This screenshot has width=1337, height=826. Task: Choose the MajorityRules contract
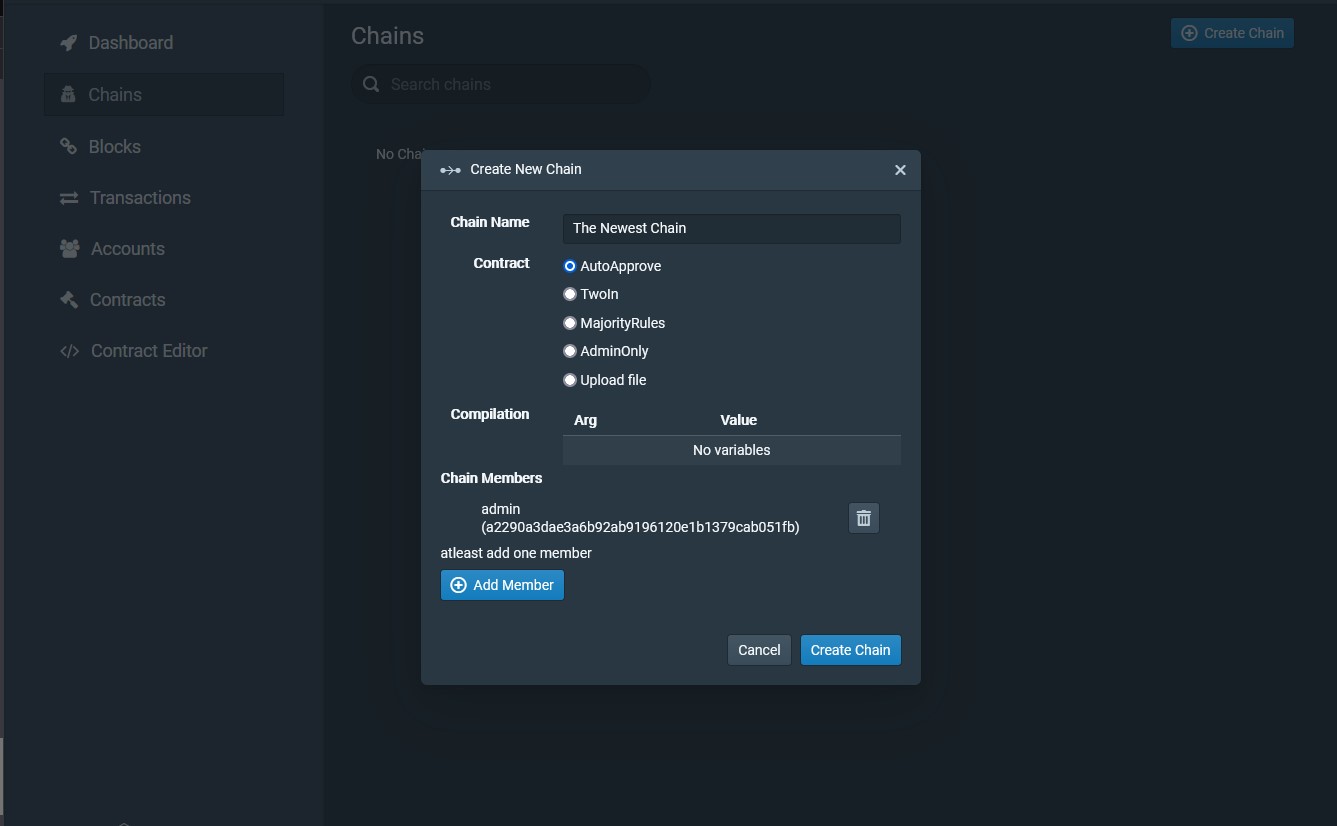click(570, 322)
